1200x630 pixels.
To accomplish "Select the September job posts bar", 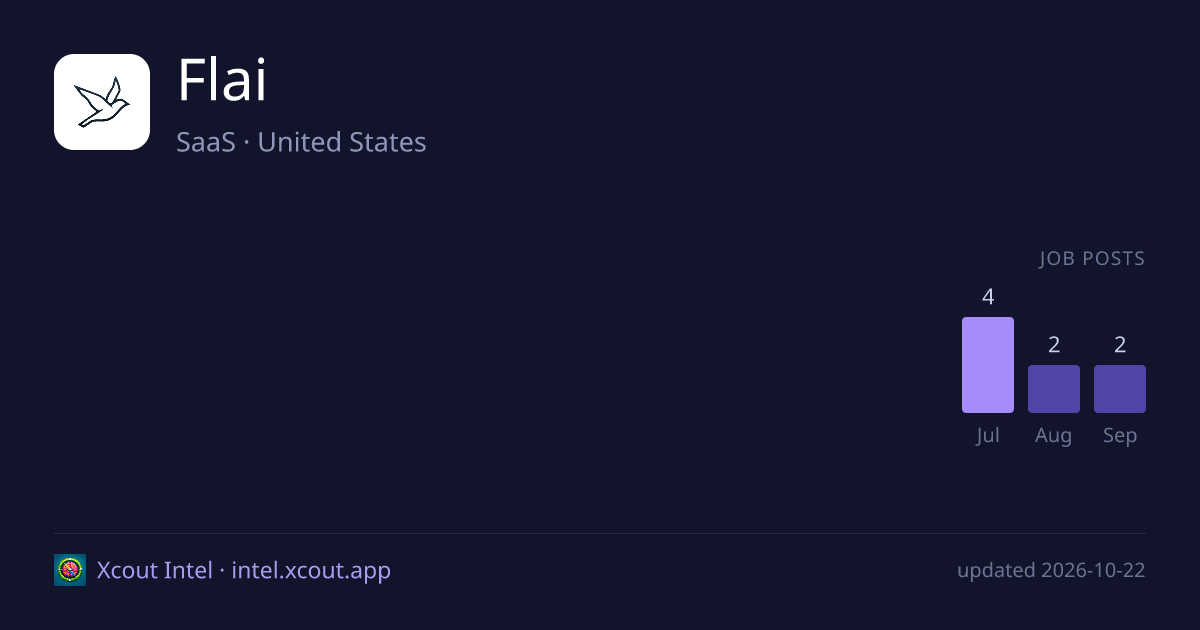I will [x=1120, y=389].
